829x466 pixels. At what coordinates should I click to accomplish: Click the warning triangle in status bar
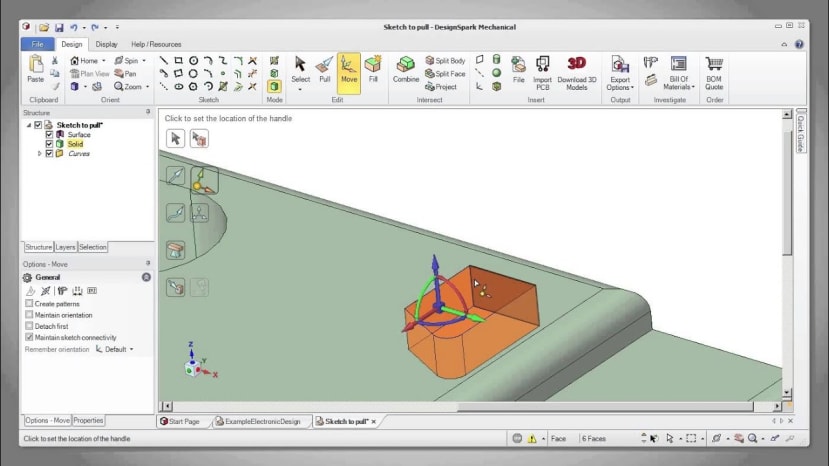pos(532,438)
